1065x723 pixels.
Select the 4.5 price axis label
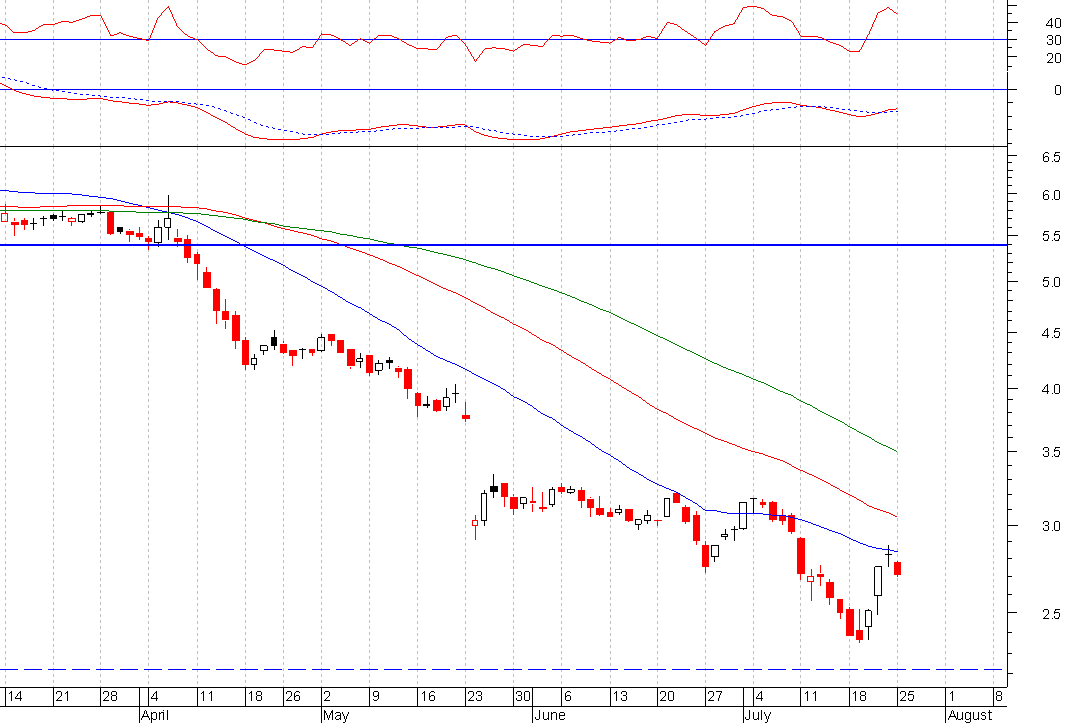point(1051,333)
